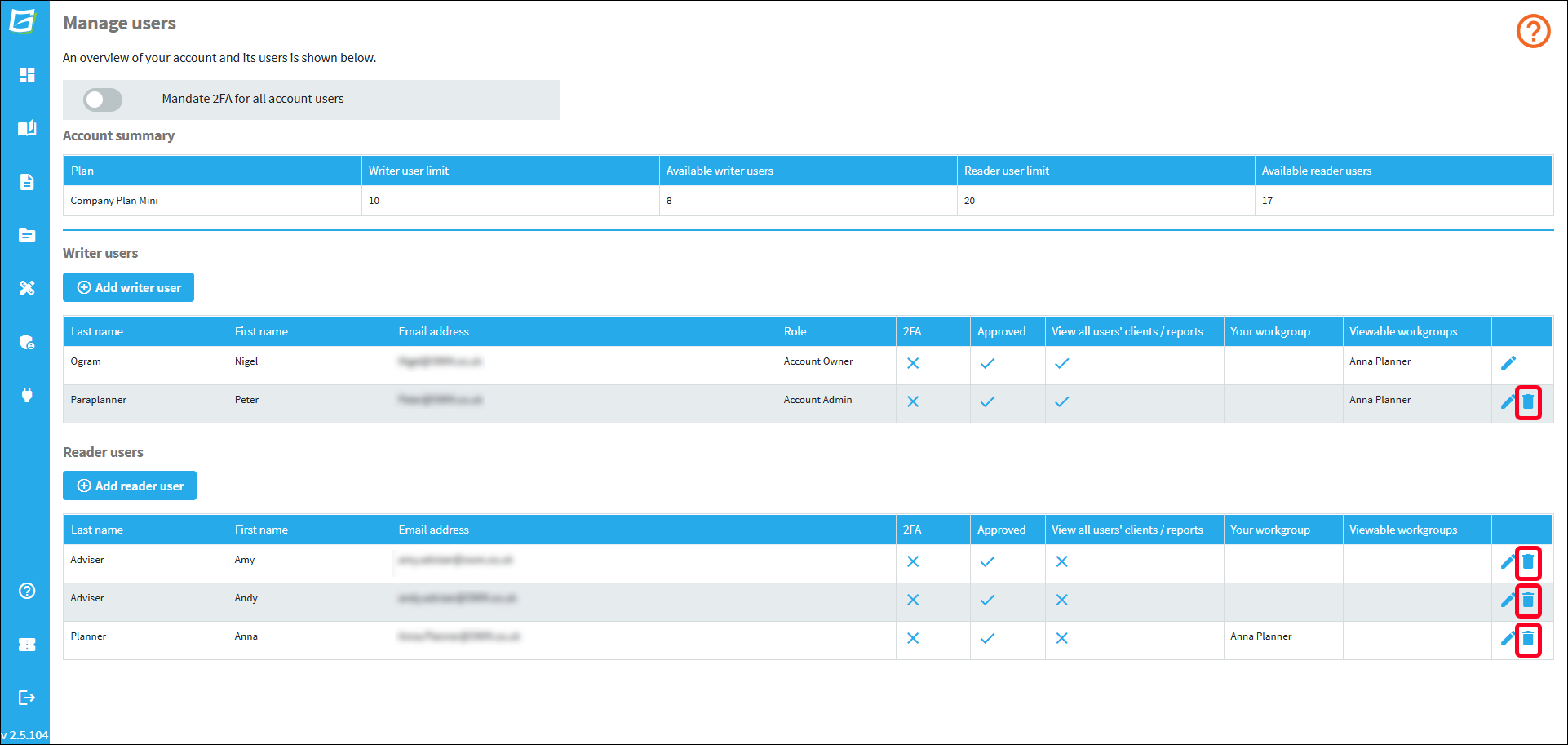Edit reader user Amy Adviser
This screenshot has height=745, width=1568.
1508,561
